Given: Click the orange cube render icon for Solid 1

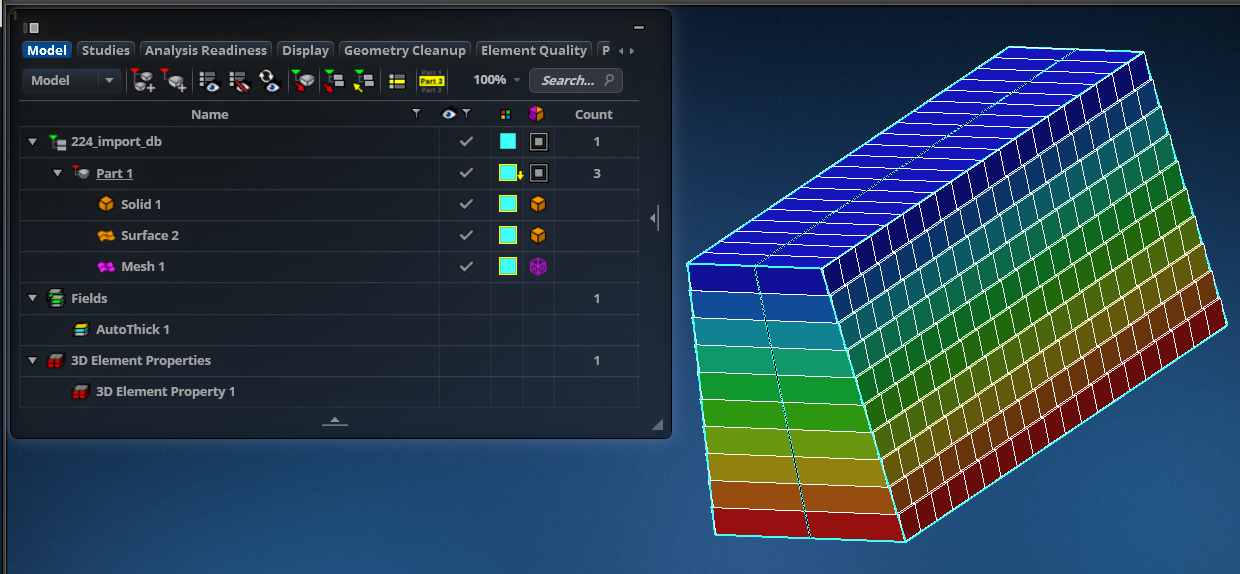Looking at the screenshot, I should [538, 204].
